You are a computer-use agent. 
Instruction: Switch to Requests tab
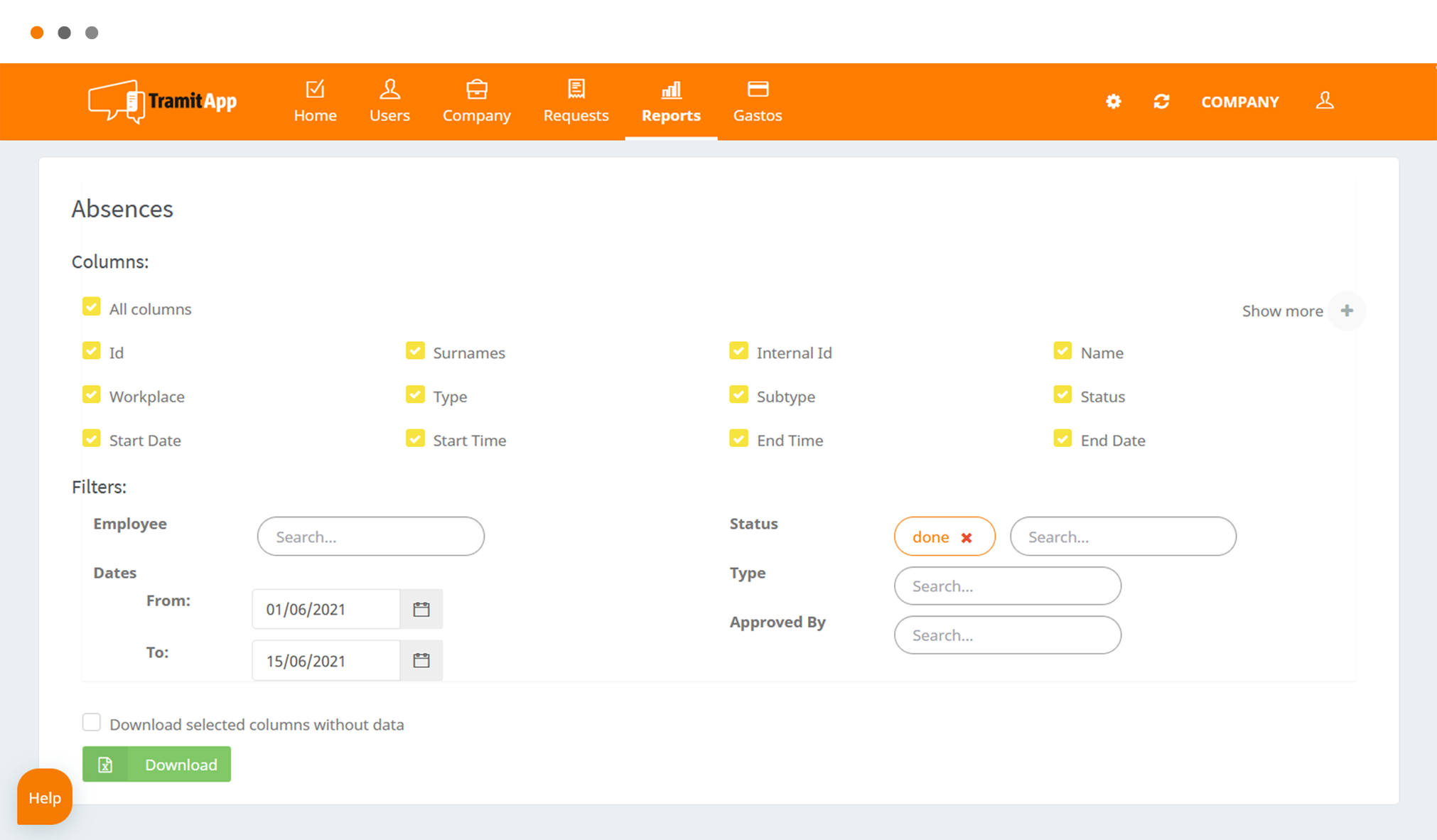[576, 102]
